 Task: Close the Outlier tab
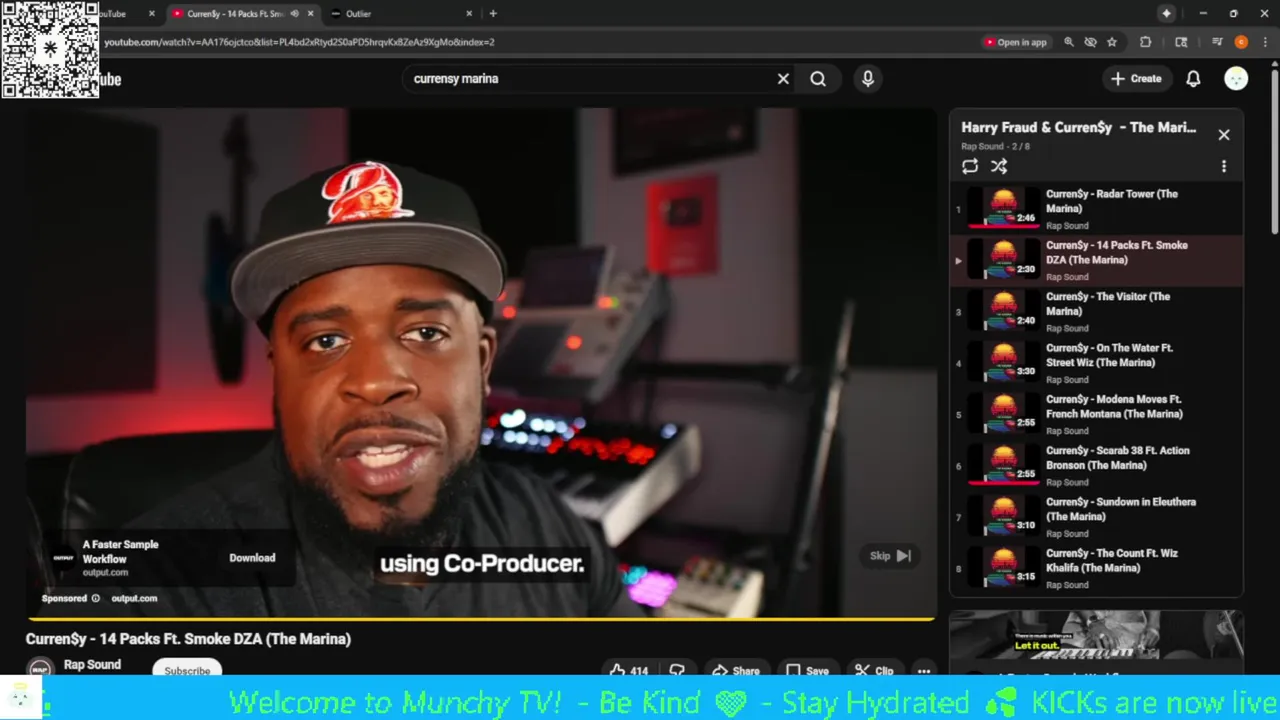(469, 13)
